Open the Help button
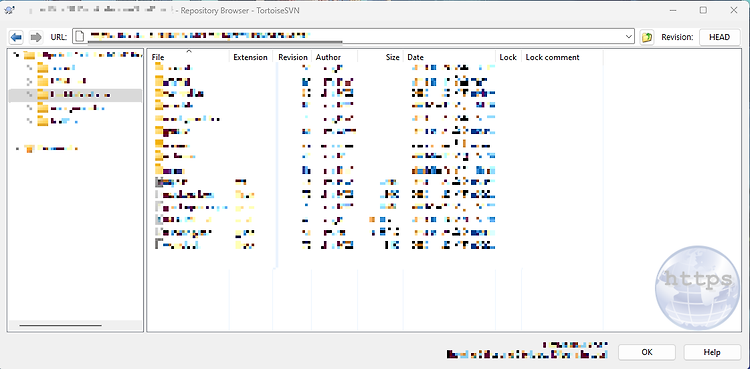The width and height of the screenshot is (750, 369). (712, 352)
